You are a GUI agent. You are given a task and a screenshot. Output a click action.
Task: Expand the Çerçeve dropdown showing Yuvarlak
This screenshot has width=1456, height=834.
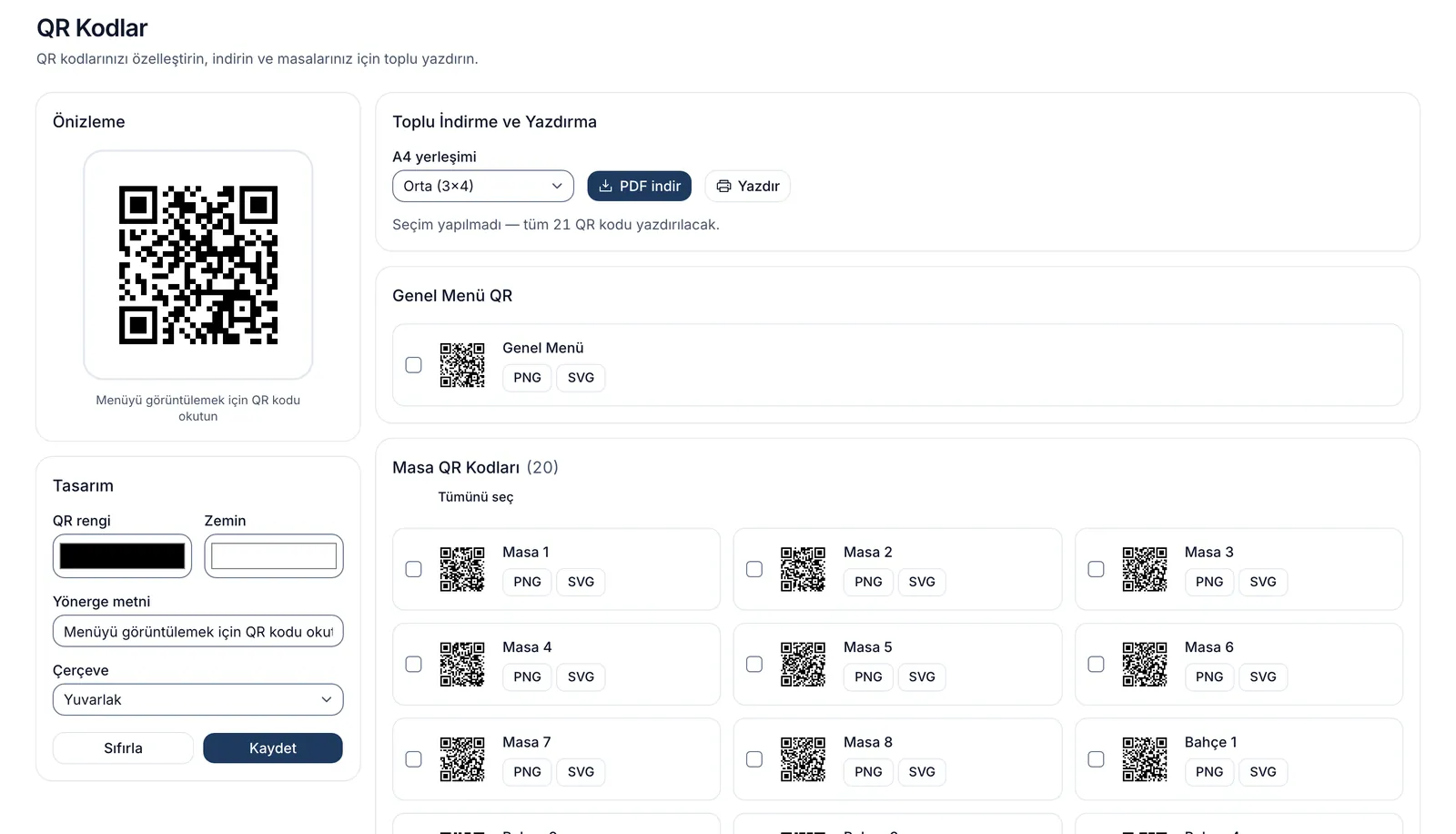[x=198, y=699]
